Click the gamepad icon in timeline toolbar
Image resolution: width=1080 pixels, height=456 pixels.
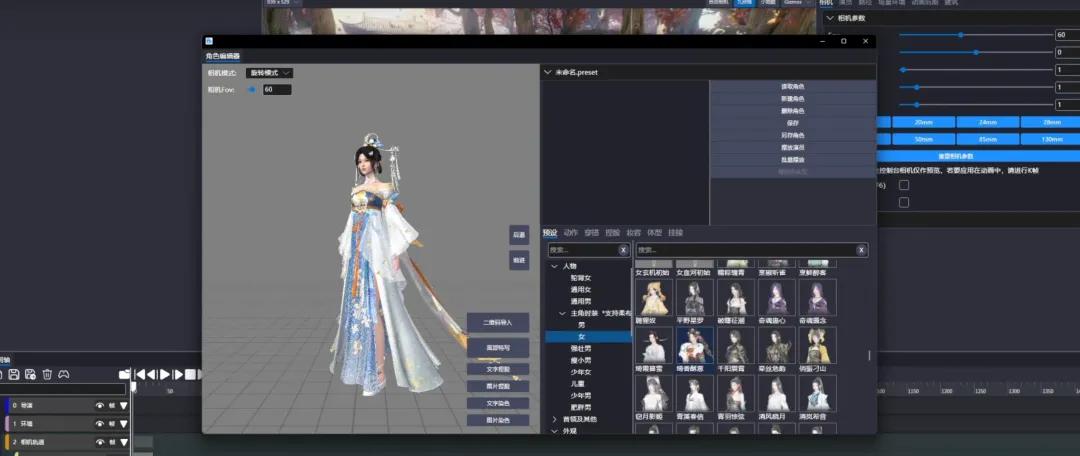pos(63,374)
